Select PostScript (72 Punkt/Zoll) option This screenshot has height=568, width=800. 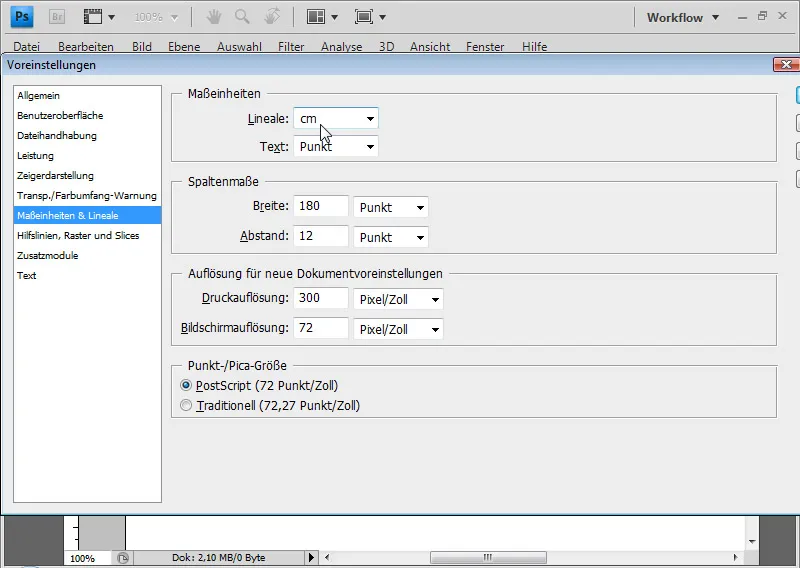[x=186, y=385]
